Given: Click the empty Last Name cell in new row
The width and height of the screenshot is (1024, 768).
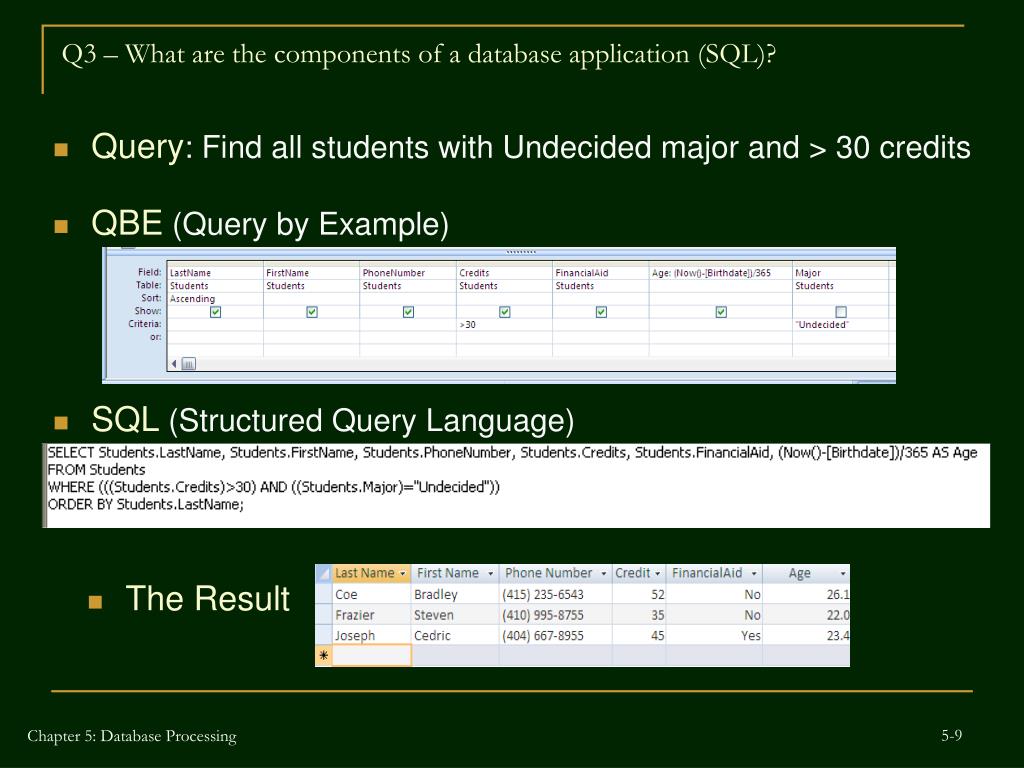Looking at the screenshot, I should [371, 655].
